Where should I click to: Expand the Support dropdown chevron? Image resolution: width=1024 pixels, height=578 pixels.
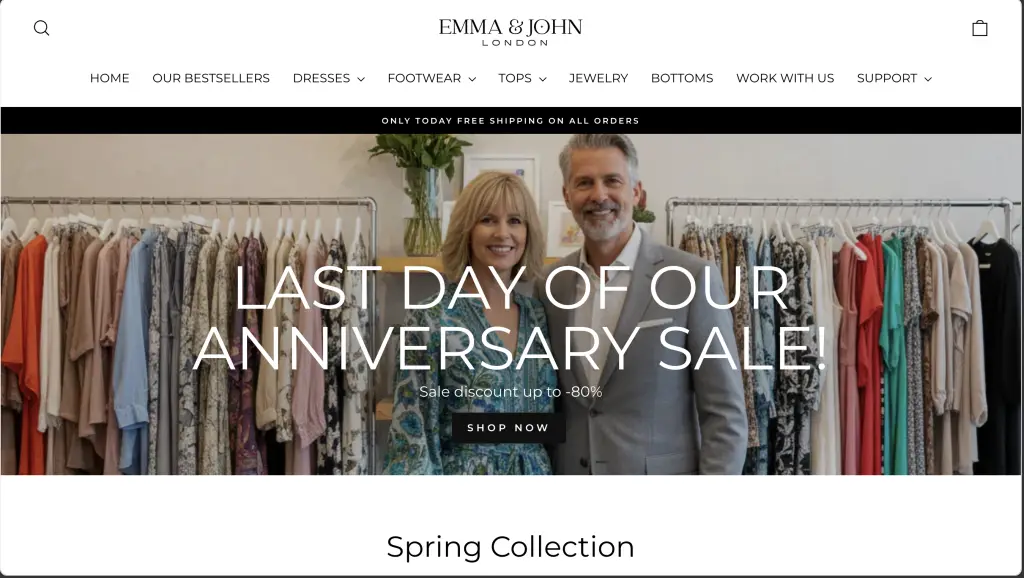tap(928, 79)
